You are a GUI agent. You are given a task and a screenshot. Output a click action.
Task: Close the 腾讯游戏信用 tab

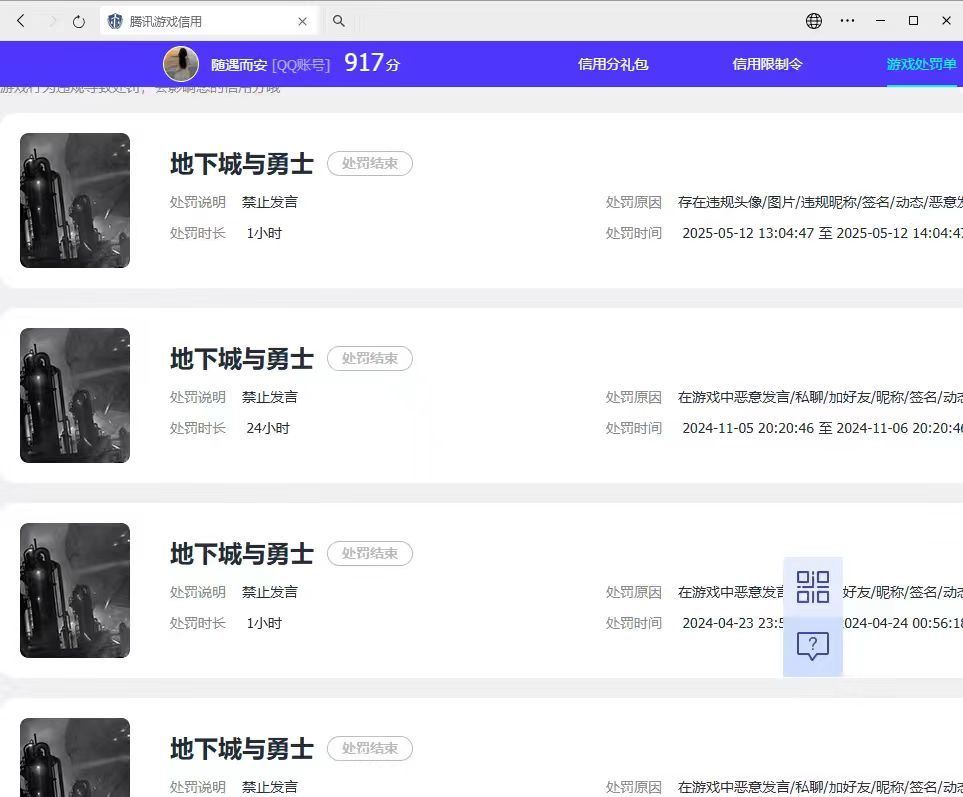click(303, 21)
